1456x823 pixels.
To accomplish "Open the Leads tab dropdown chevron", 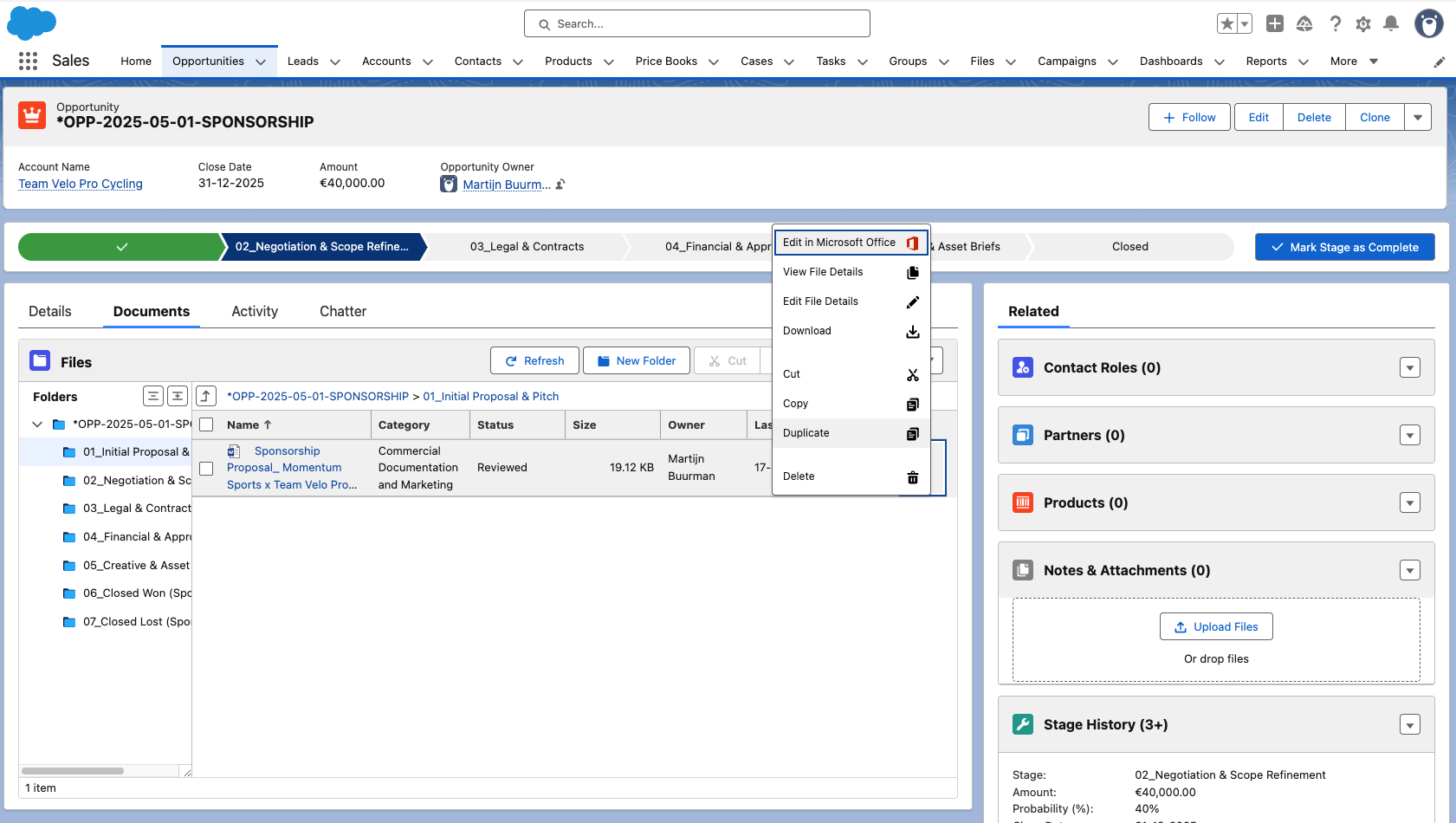I will click(335, 62).
